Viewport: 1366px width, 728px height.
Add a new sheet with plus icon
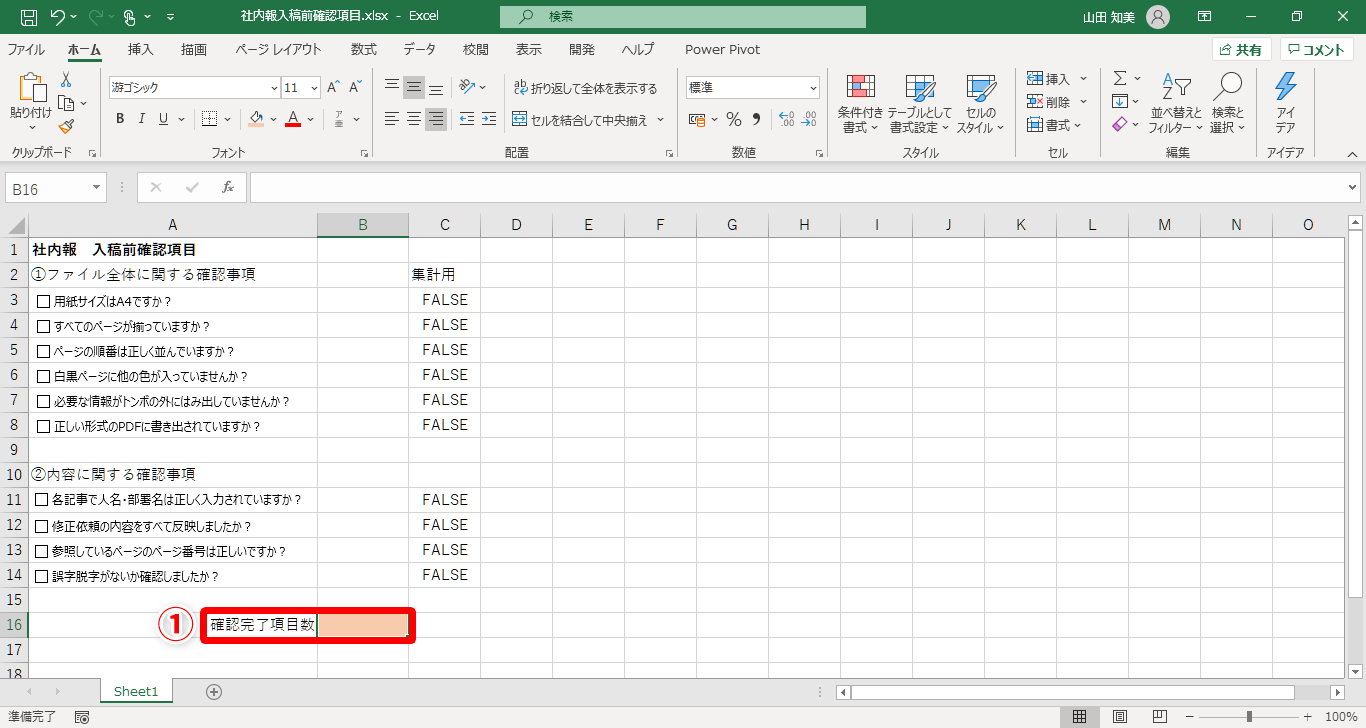coord(214,691)
